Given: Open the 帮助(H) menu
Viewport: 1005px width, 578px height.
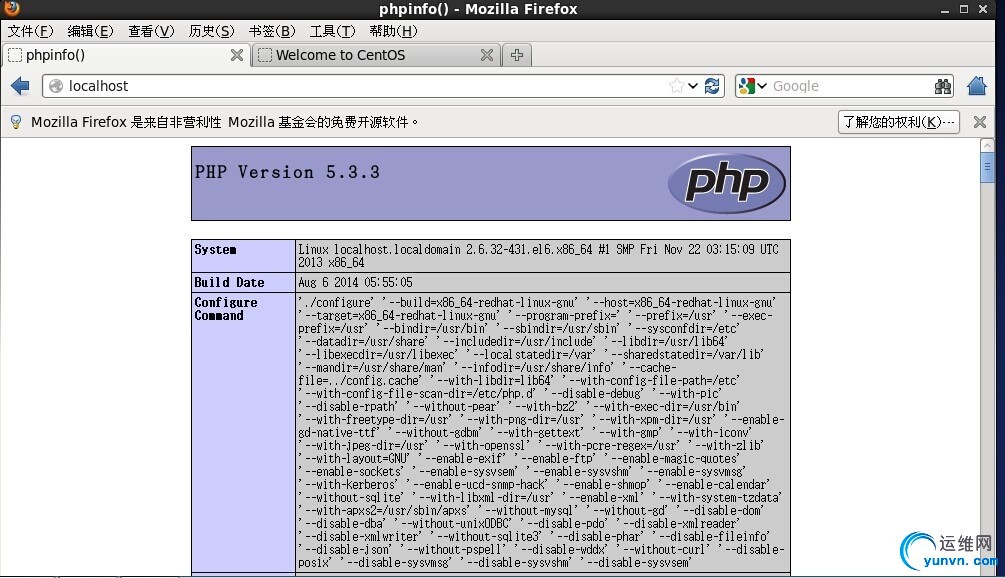Looking at the screenshot, I should tap(393, 31).
